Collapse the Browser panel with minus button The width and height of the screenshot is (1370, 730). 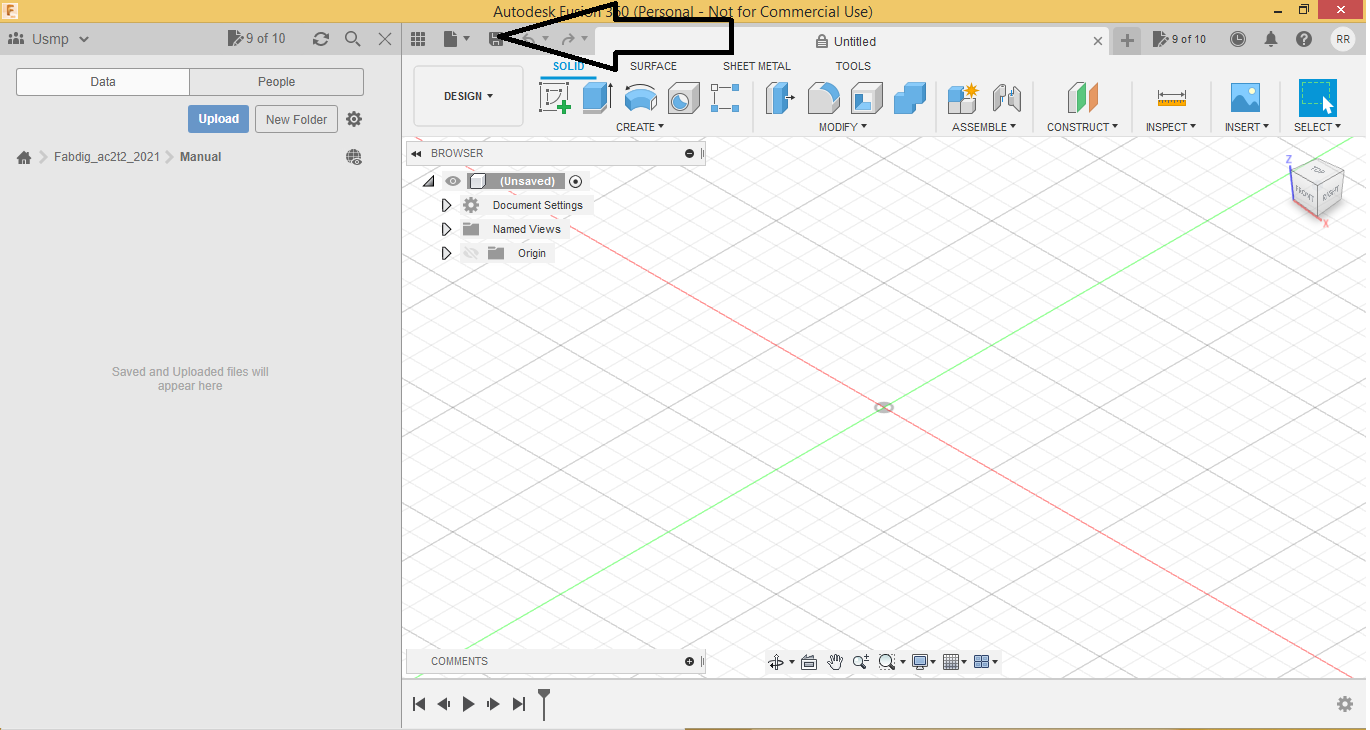click(x=689, y=153)
